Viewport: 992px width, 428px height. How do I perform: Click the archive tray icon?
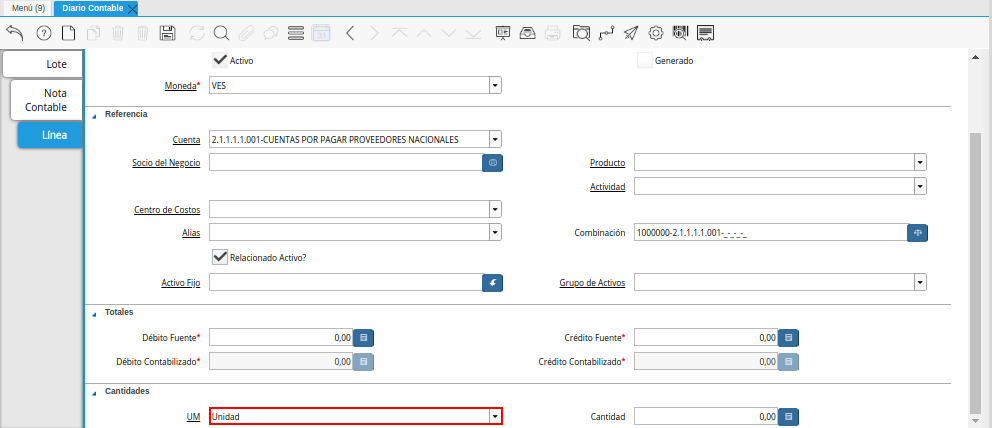528,33
